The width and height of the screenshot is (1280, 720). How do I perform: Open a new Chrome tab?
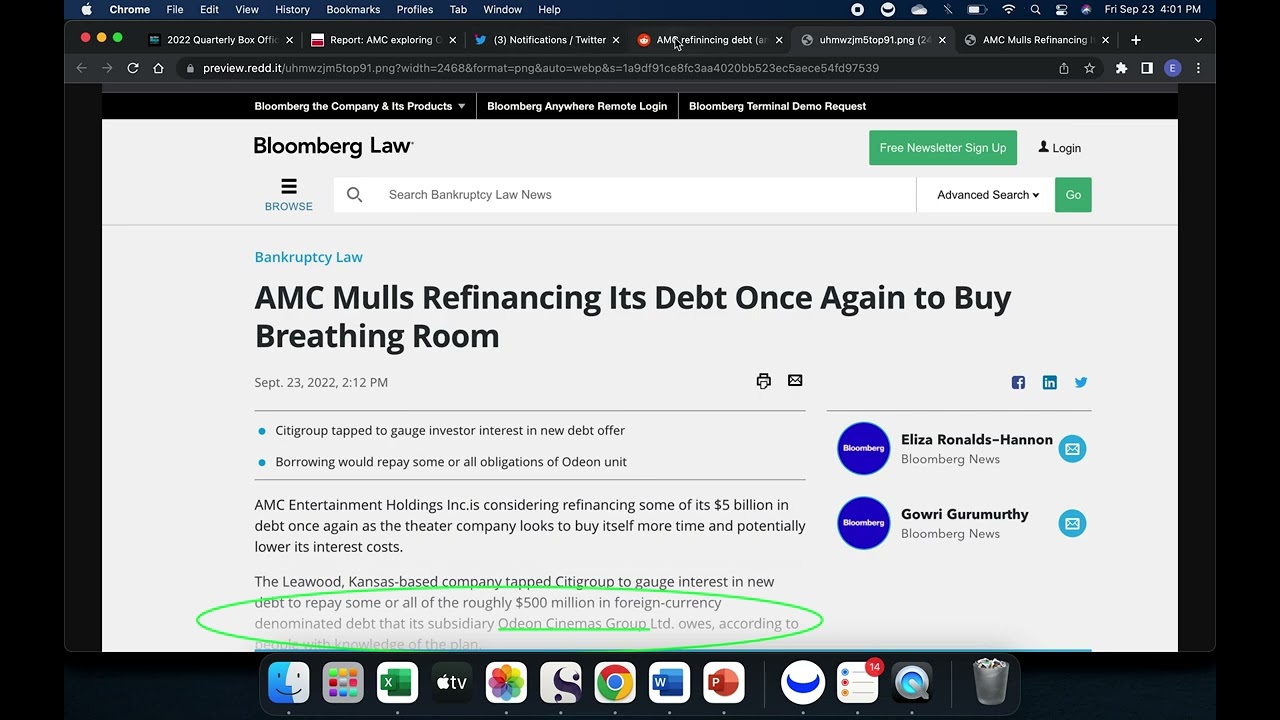click(1136, 40)
